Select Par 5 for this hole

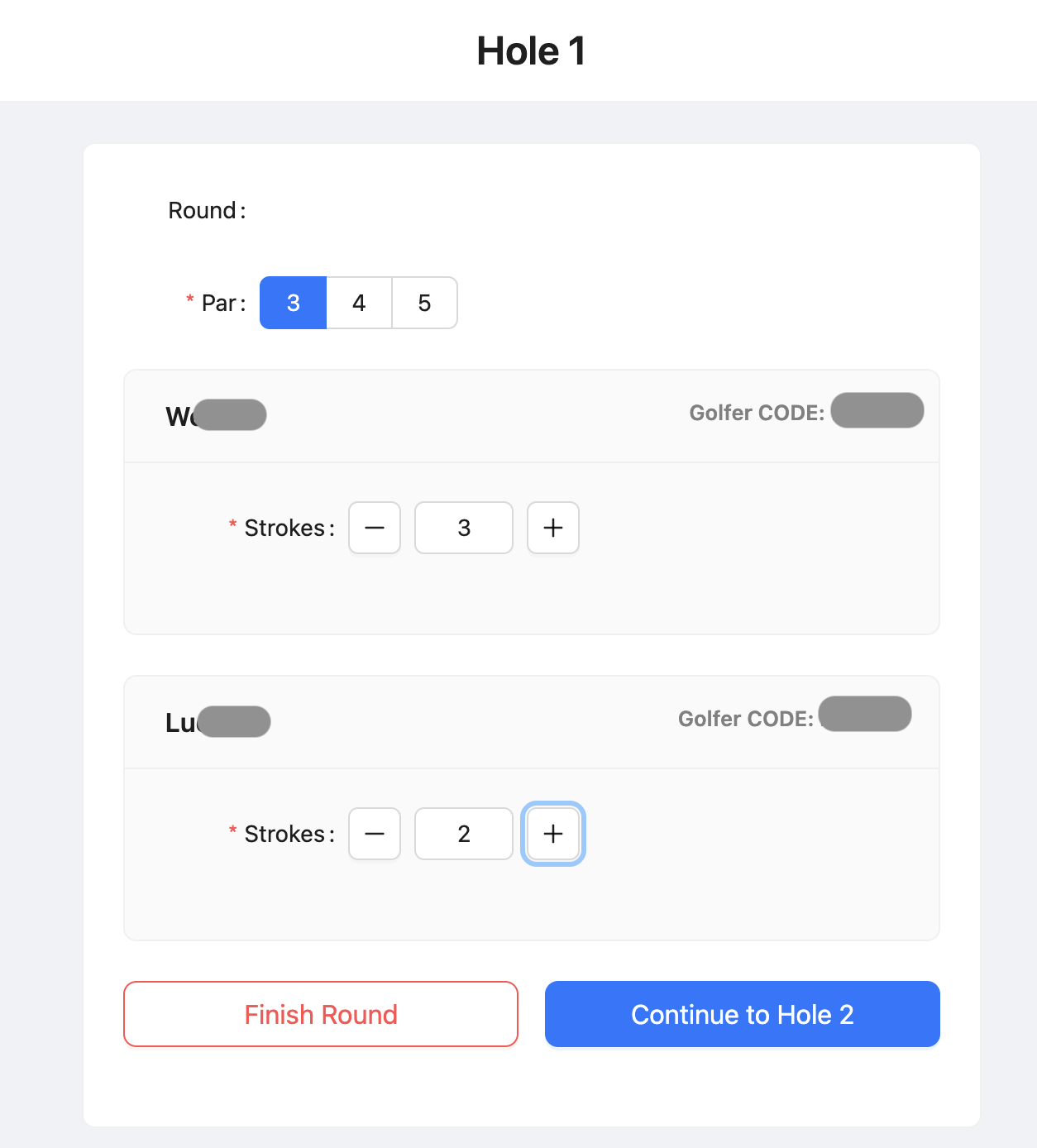[x=424, y=303]
